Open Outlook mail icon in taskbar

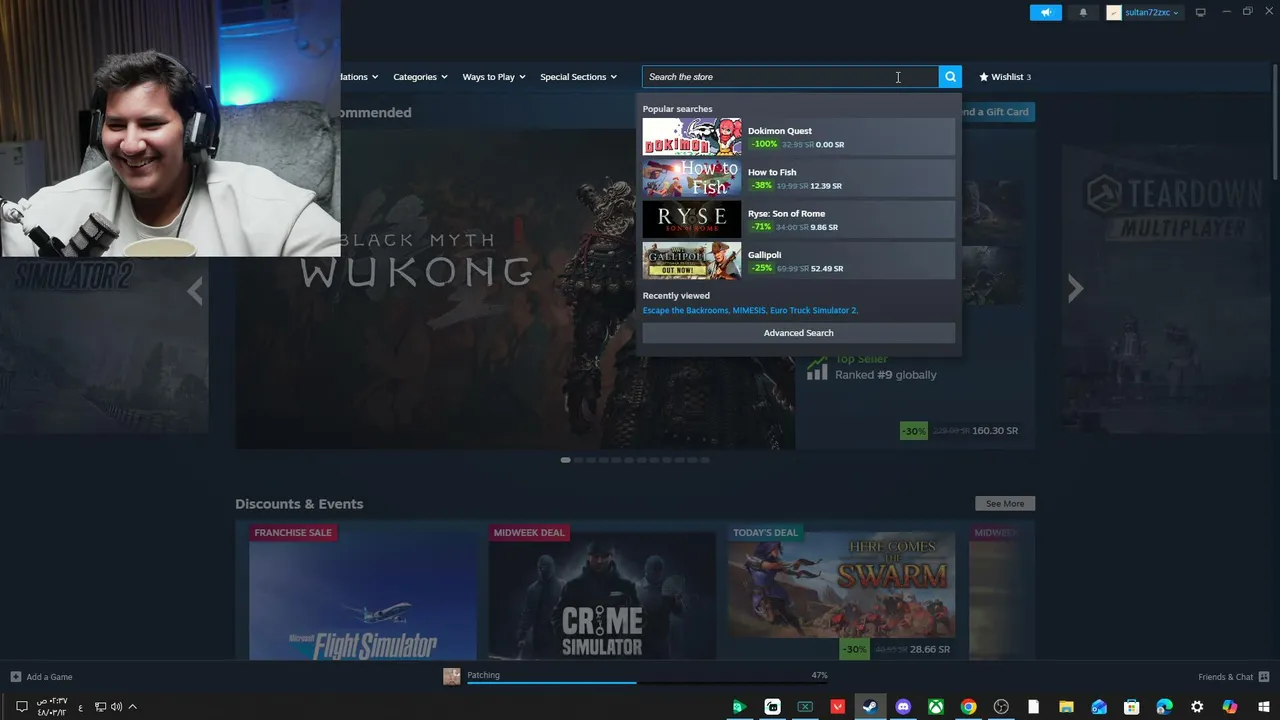click(x=1099, y=707)
